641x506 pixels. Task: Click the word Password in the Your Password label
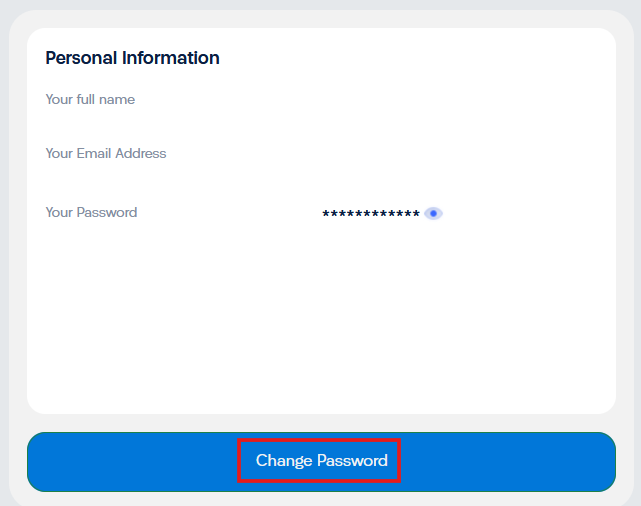pyautogui.click(x=107, y=213)
